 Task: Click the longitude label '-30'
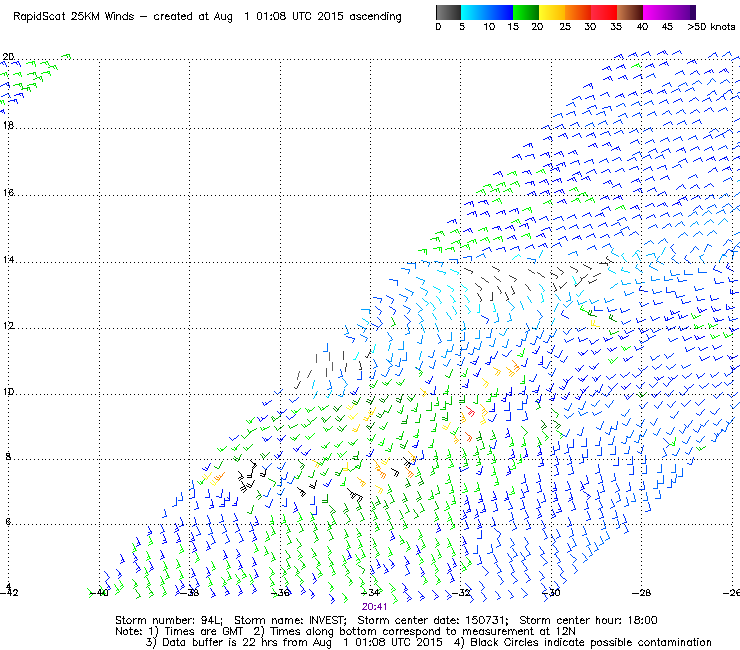(x=551, y=592)
